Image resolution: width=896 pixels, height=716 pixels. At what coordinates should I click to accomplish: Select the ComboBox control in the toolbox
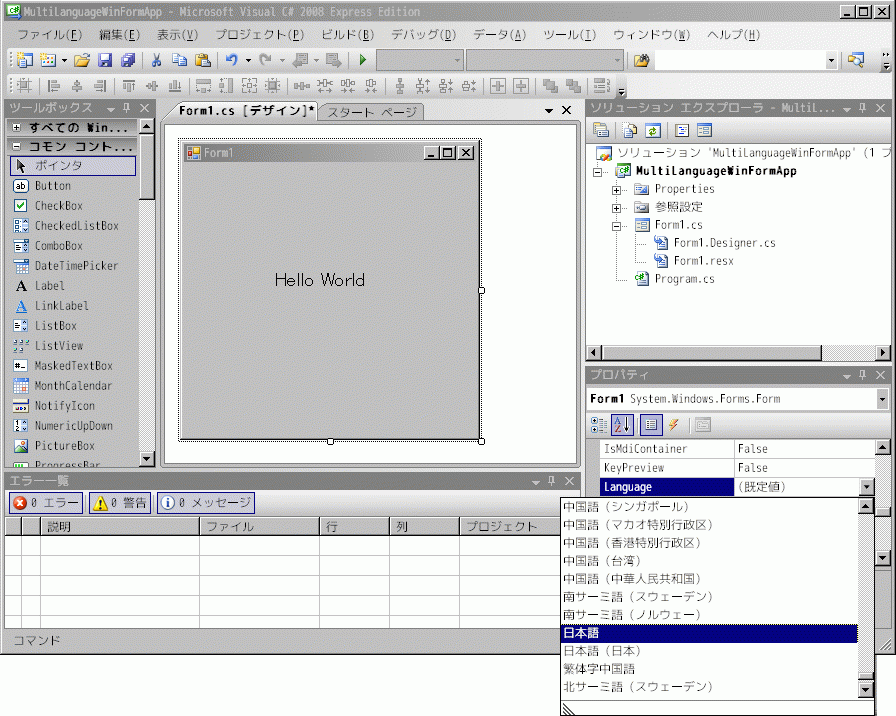click(x=73, y=246)
